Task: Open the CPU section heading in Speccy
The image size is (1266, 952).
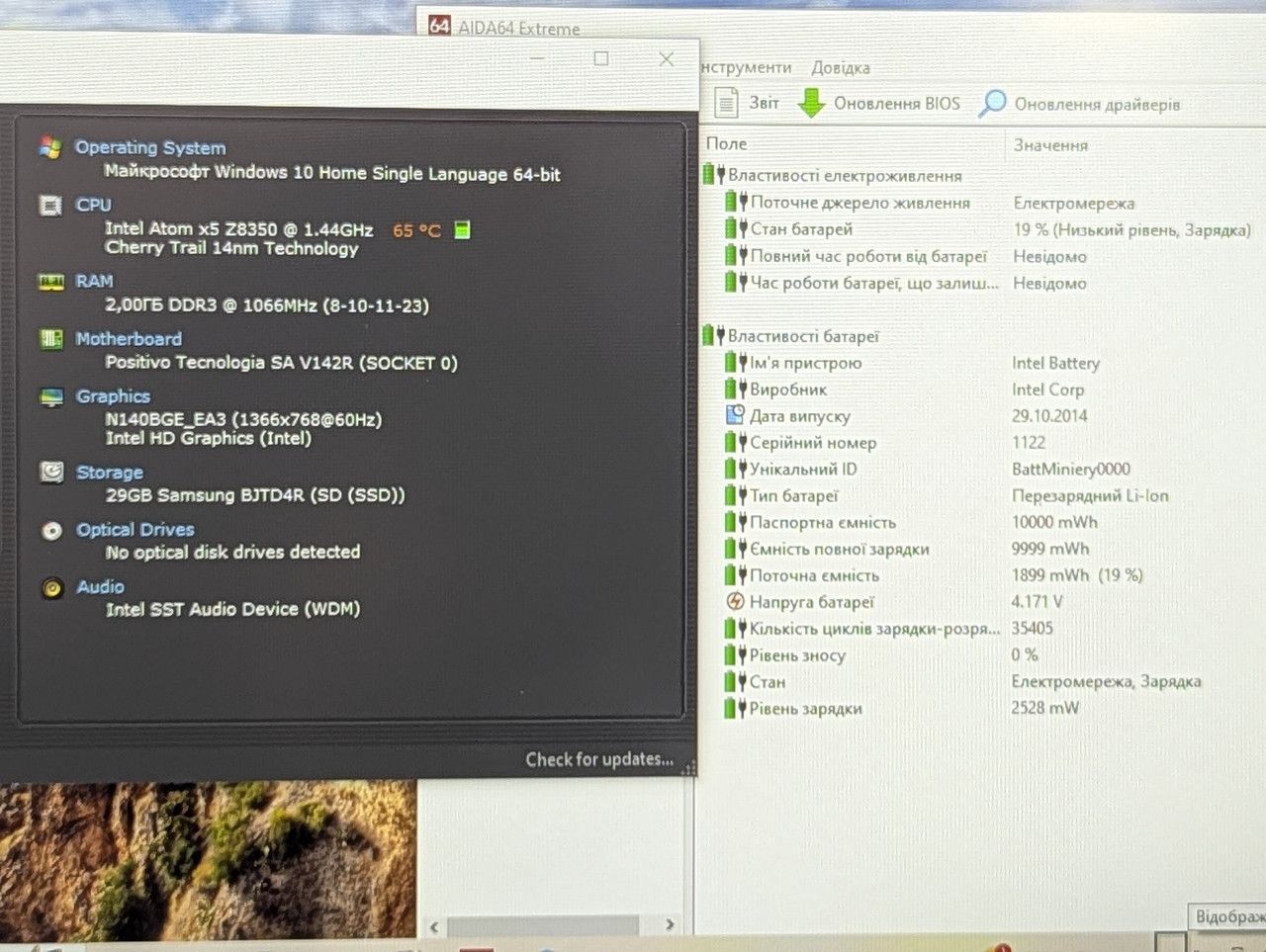Action: click(94, 205)
